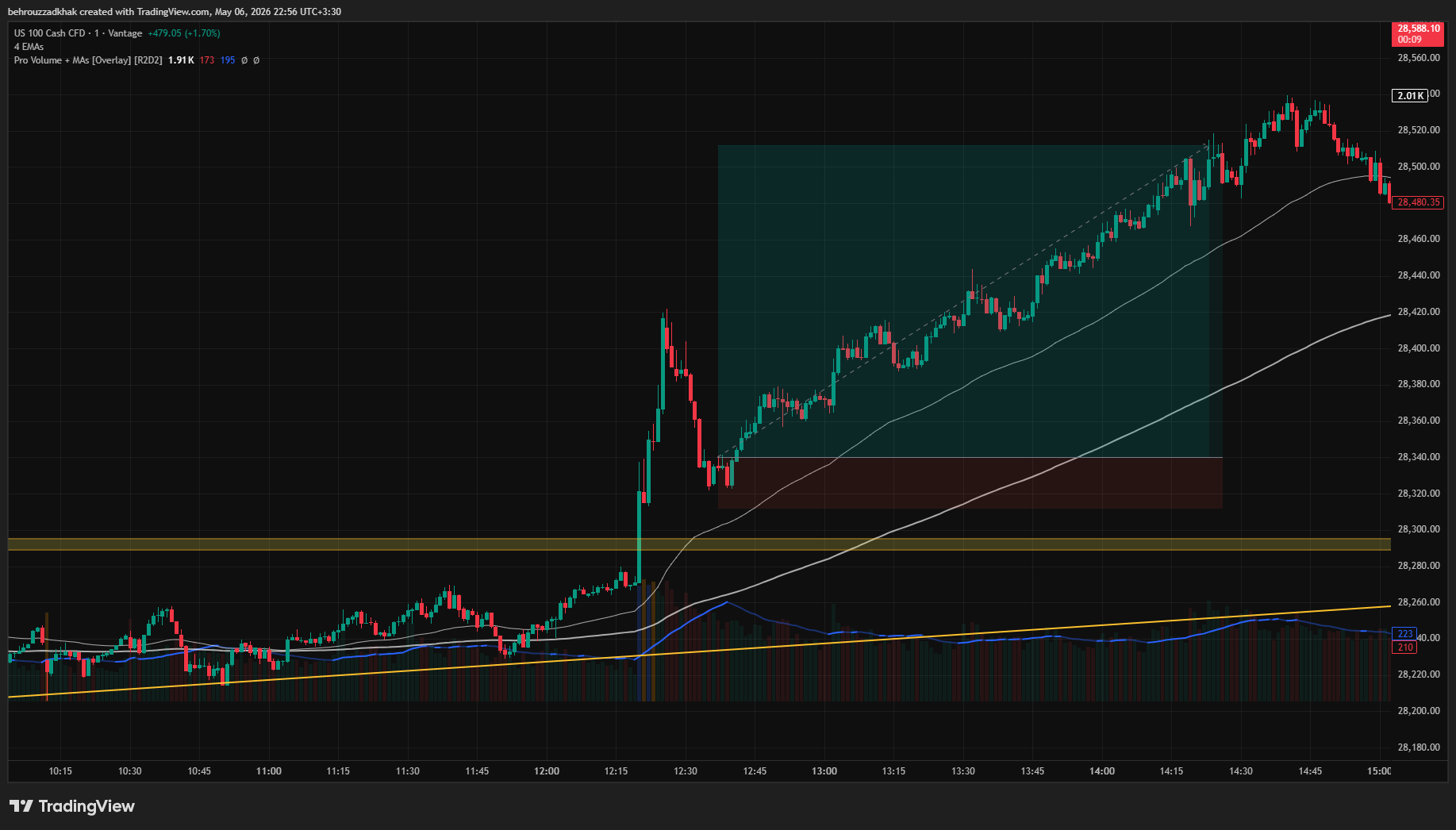Screen dimensions: 1456x830
Task: Click the "28,280.00" price axis label
Action: click(1419, 566)
